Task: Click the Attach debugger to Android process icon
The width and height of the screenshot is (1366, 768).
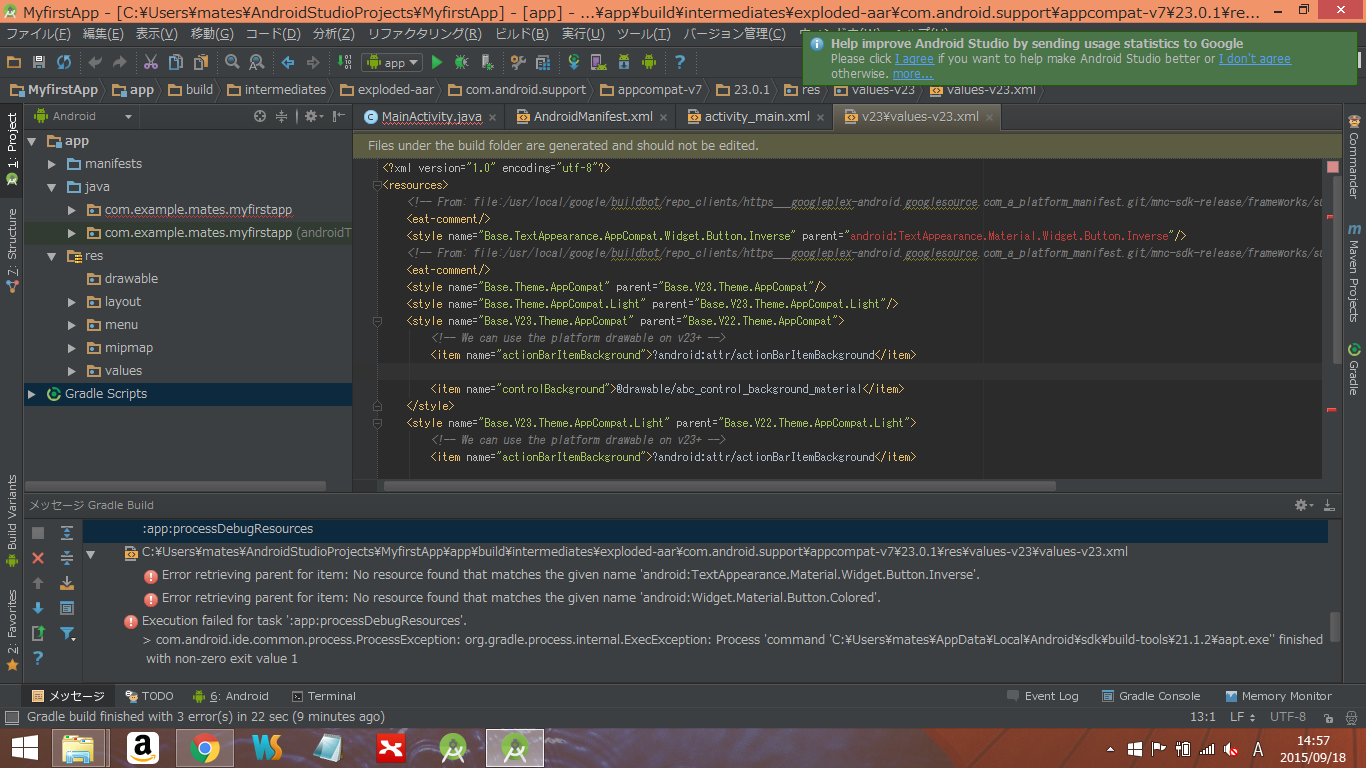Action: [x=487, y=62]
